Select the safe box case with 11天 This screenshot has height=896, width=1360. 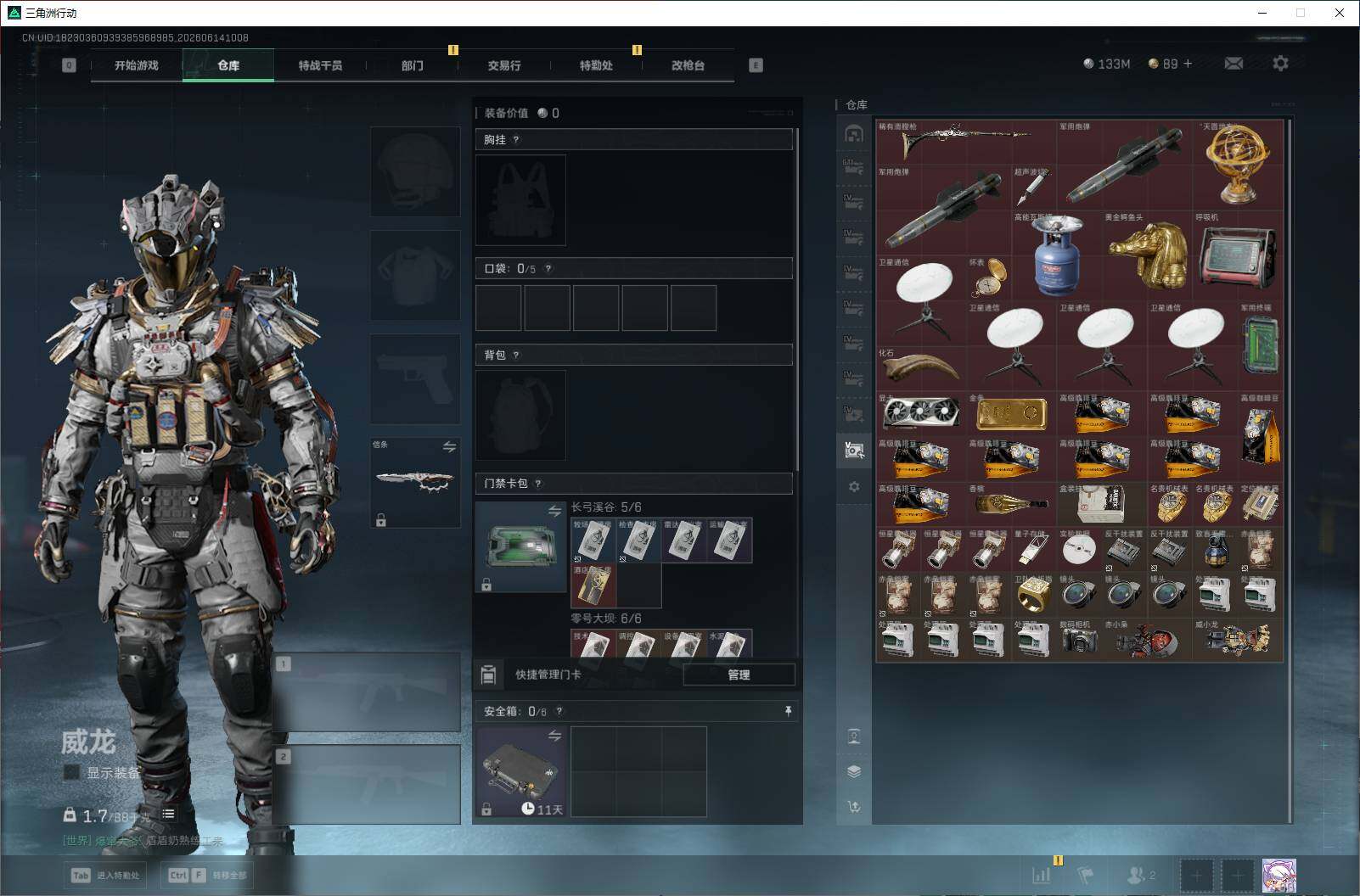[x=520, y=771]
